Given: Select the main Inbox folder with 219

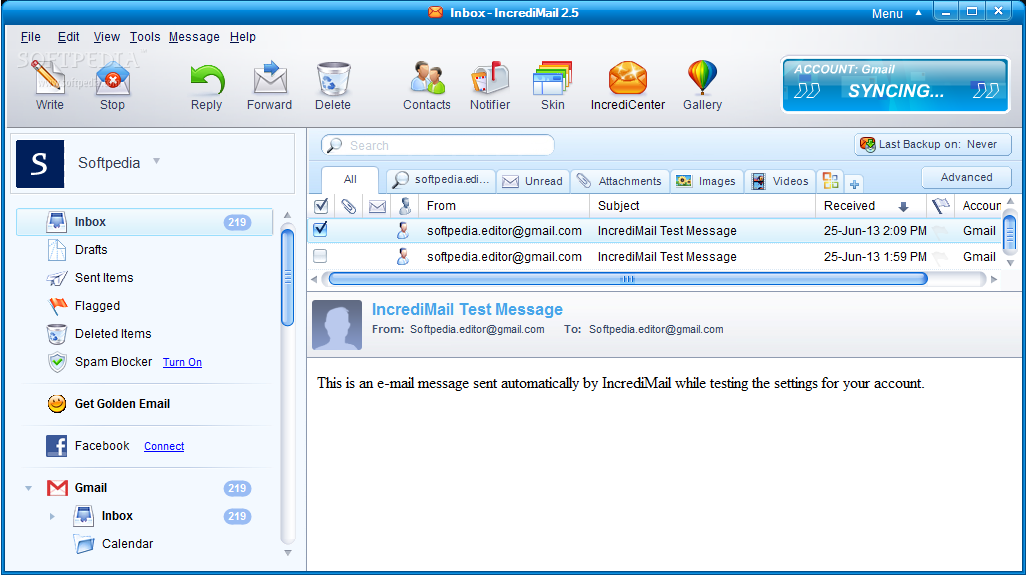Looking at the screenshot, I should tap(144, 222).
